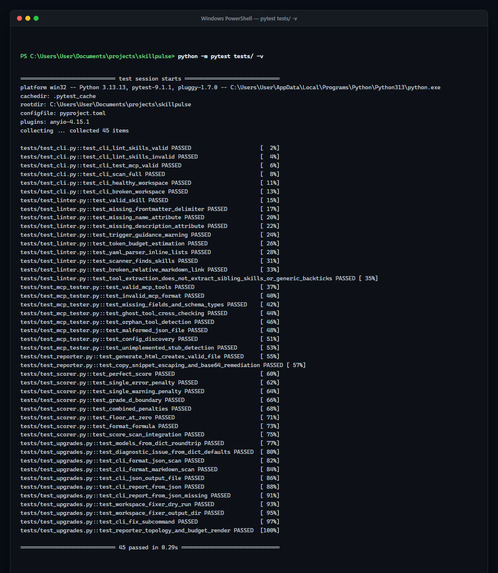498x573 pixels.
Task: Click the test_cli_format_markdown_scan line
Action: tap(150, 470)
